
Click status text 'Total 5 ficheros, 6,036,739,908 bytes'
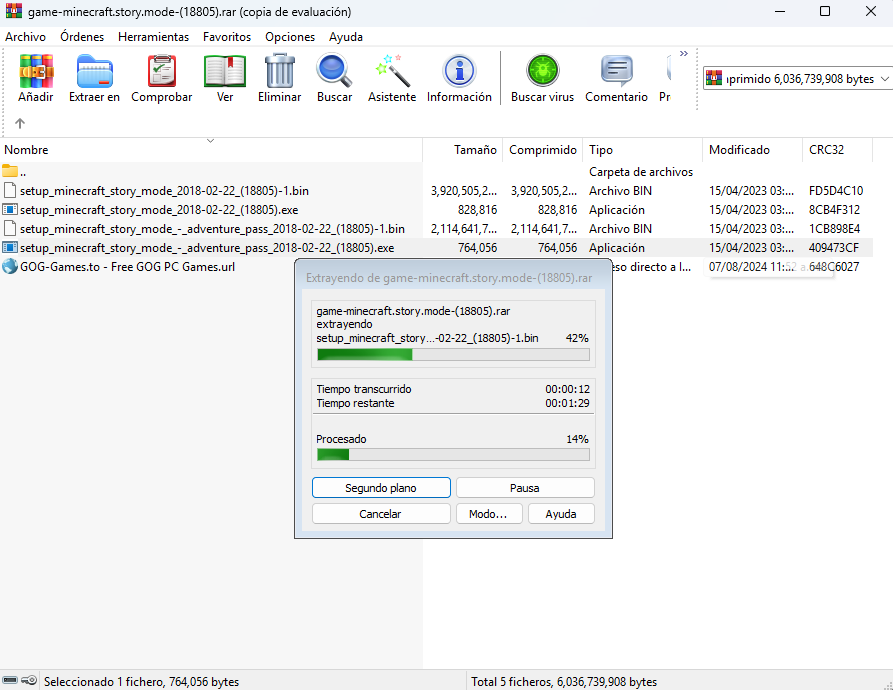pyautogui.click(x=564, y=681)
